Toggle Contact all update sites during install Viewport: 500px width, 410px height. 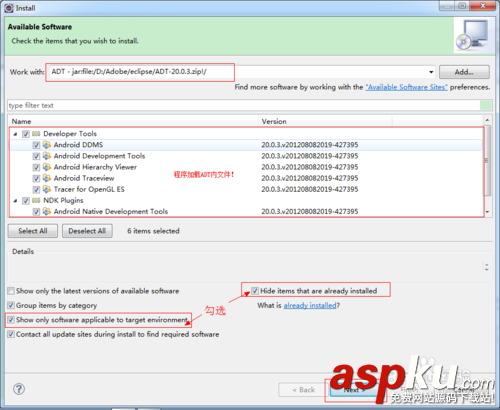[11, 334]
